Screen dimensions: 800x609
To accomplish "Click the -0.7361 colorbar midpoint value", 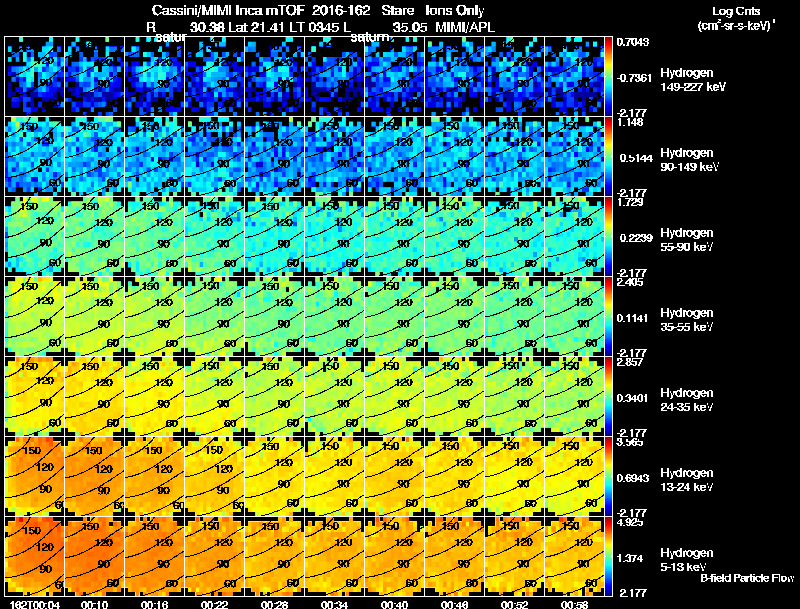I will click(634, 78).
